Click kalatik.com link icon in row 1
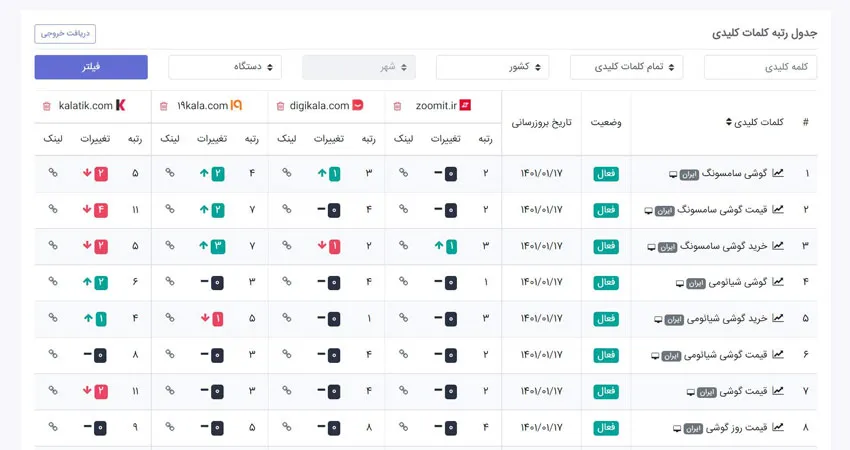 point(53,172)
